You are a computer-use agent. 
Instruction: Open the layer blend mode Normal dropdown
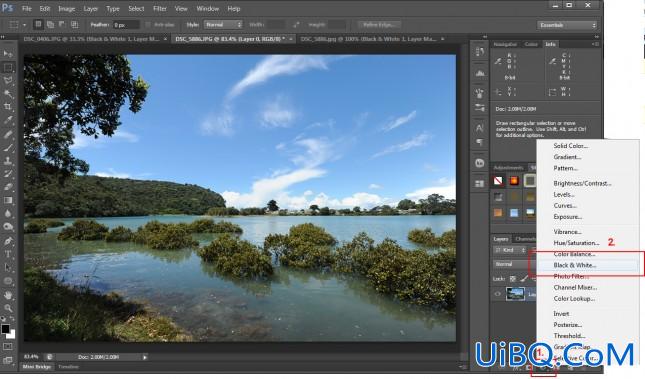[x=514, y=264]
